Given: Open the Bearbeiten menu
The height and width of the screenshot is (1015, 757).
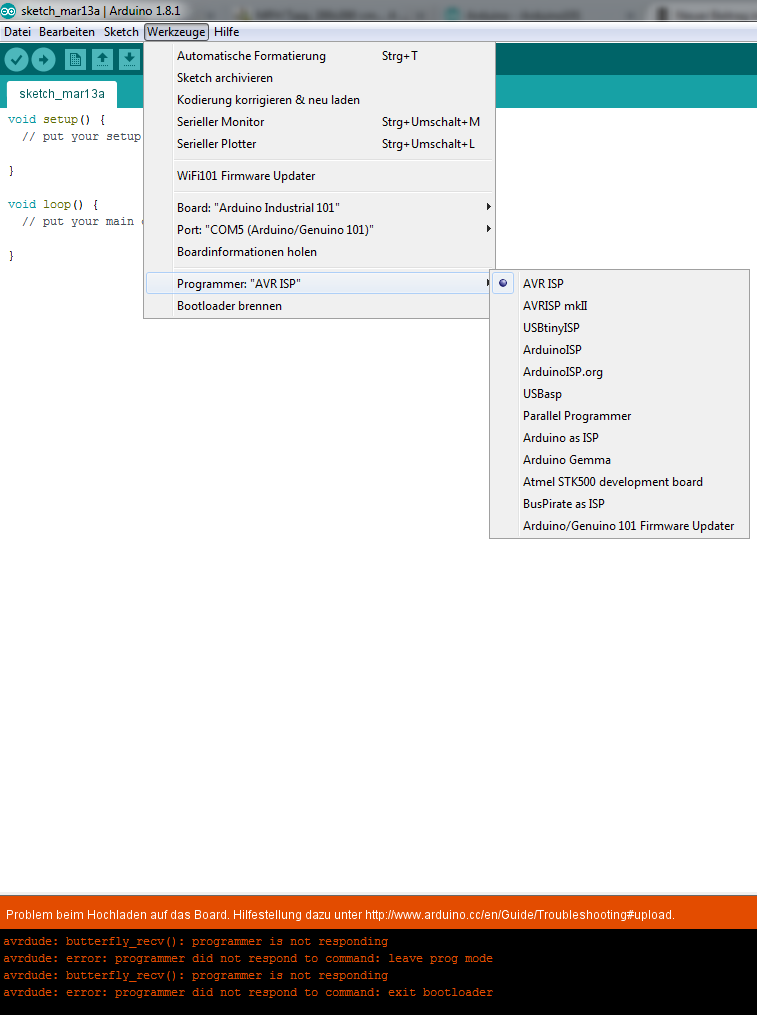Looking at the screenshot, I should [67, 32].
